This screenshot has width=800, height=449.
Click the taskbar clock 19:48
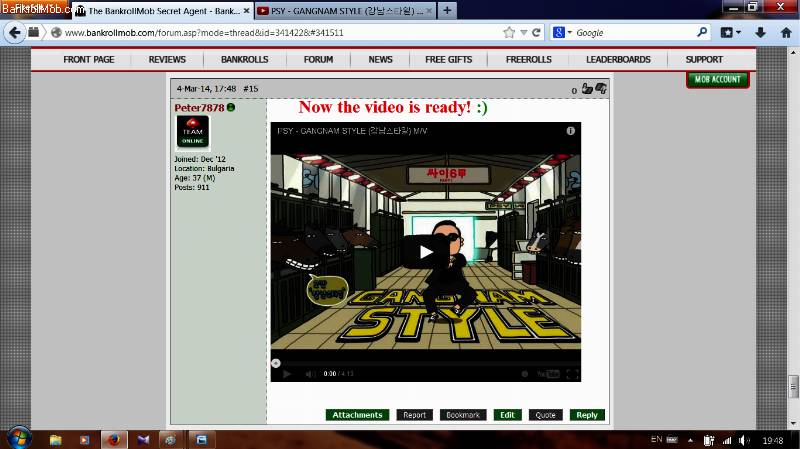pyautogui.click(x=772, y=440)
